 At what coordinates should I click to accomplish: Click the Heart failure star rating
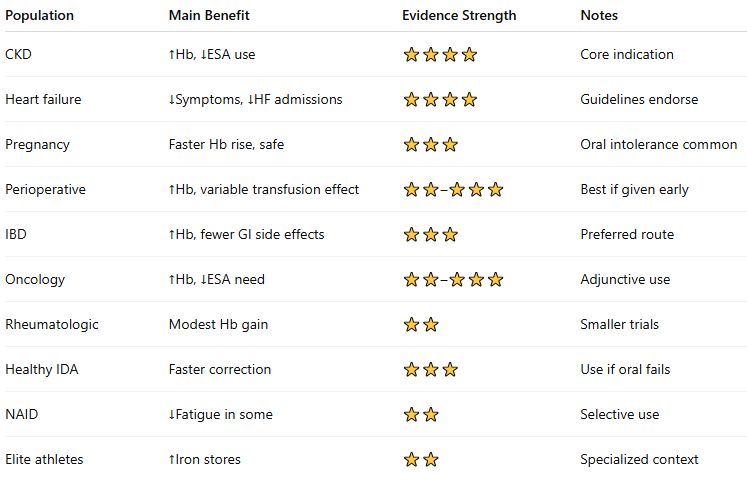tap(440, 100)
